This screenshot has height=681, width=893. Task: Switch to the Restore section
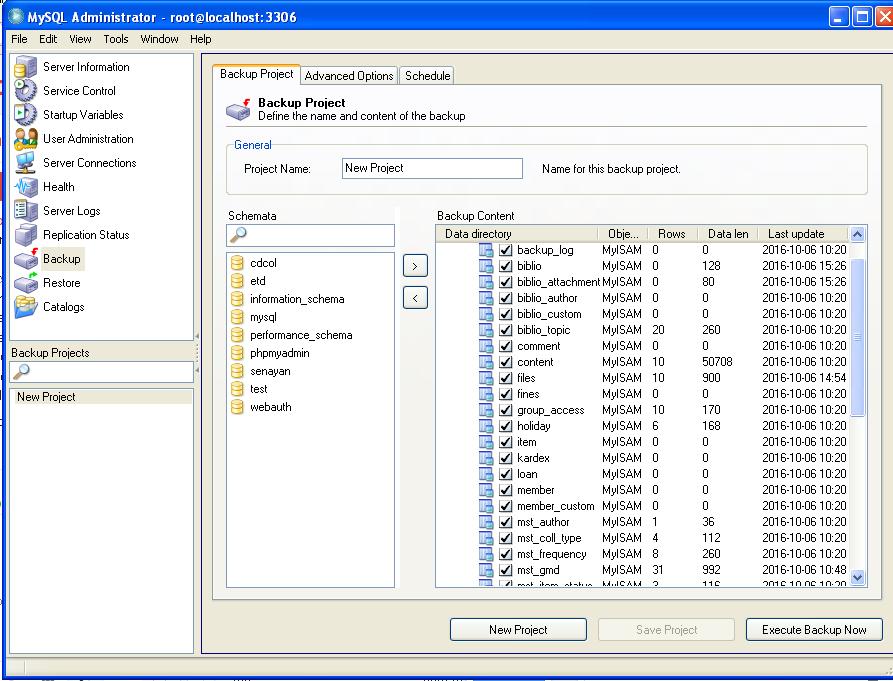pos(66,283)
